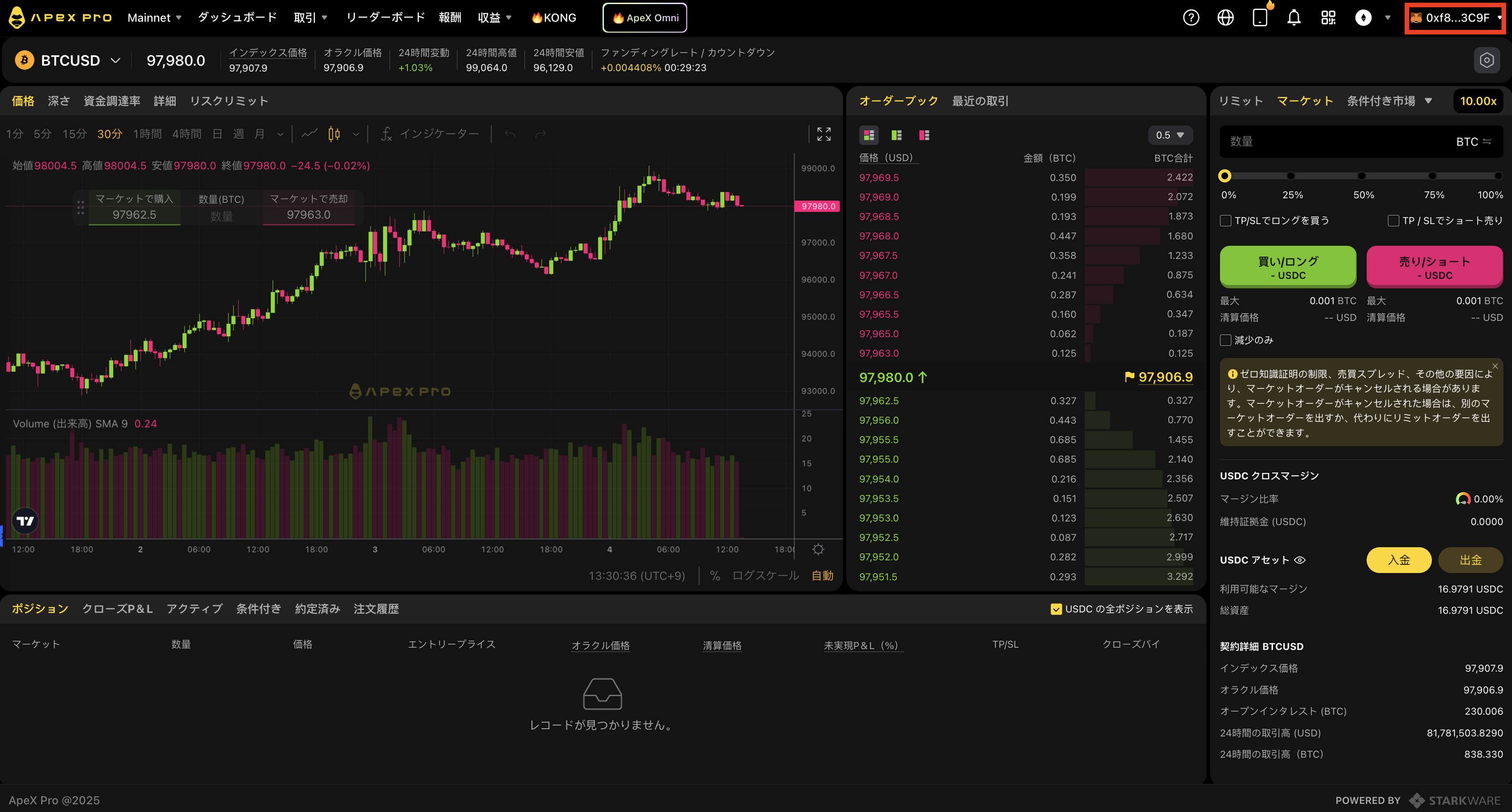Toggle USDC asset visibility eye icon
Viewport: 1512px width, 812px height.
coord(1300,560)
